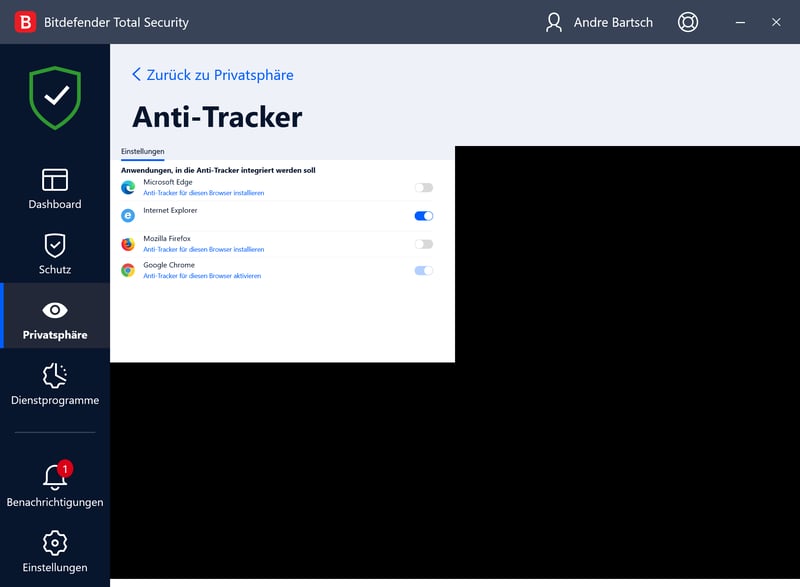Click the green protection status shield
The height and width of the screenshot is (587, 800).
[x=55, y=97]
